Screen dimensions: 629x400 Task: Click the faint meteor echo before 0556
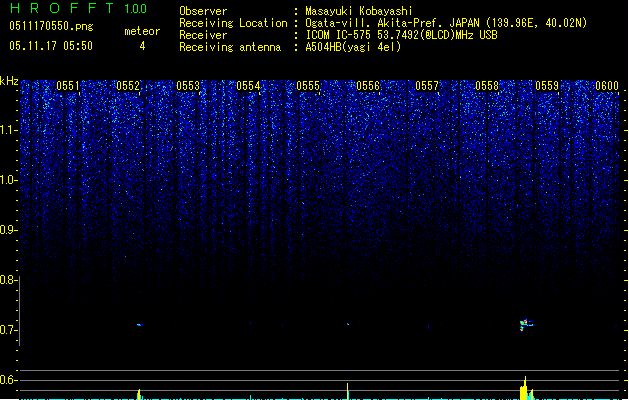tap(348, 323)
